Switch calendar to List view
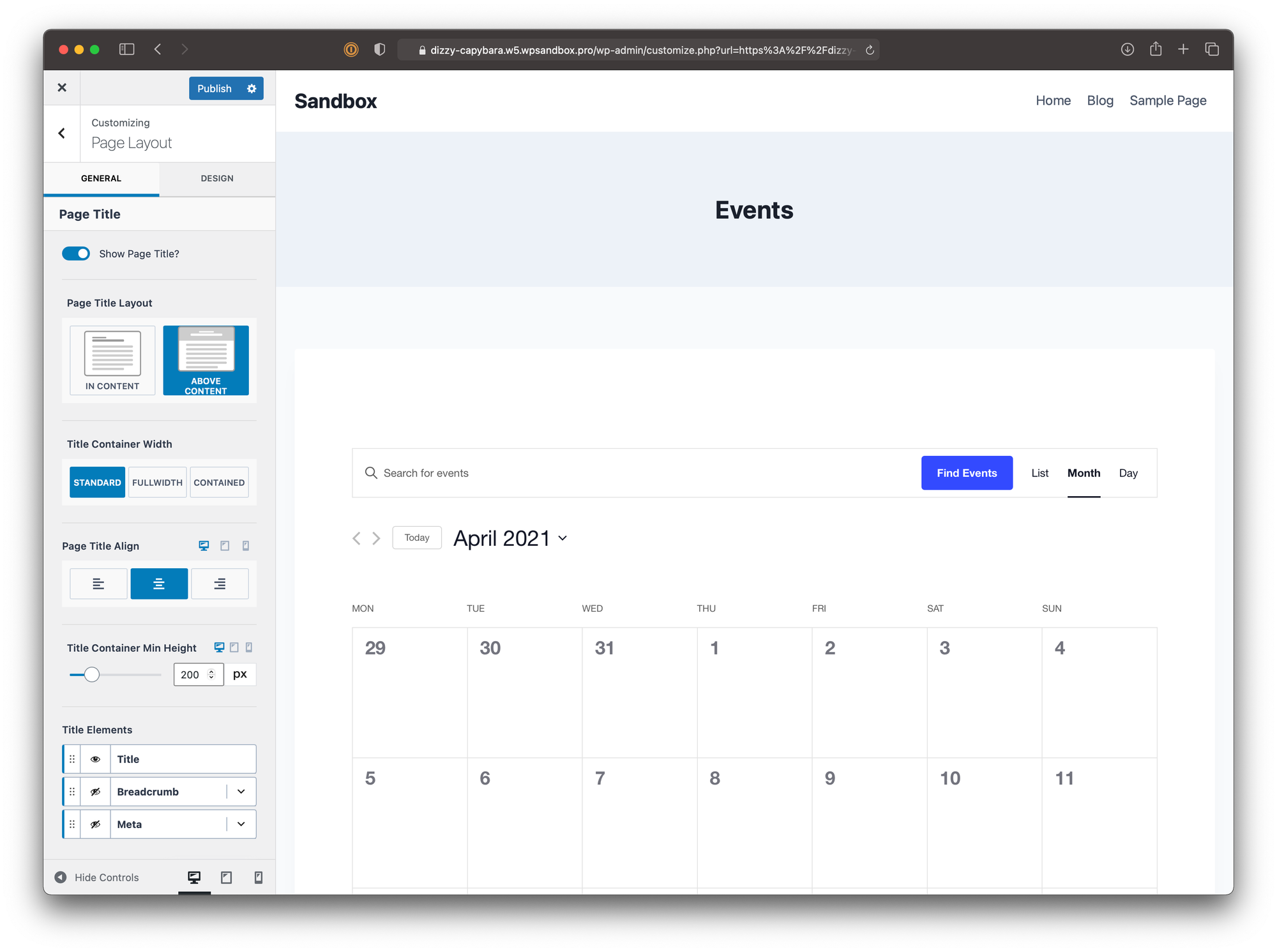The width and height of the screenshot is (1277, 952). (x=1040, y=473)
